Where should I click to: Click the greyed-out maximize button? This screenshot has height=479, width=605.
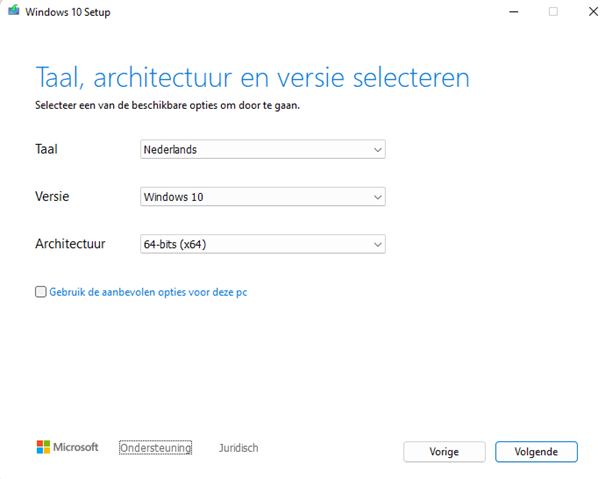(553, 12)
